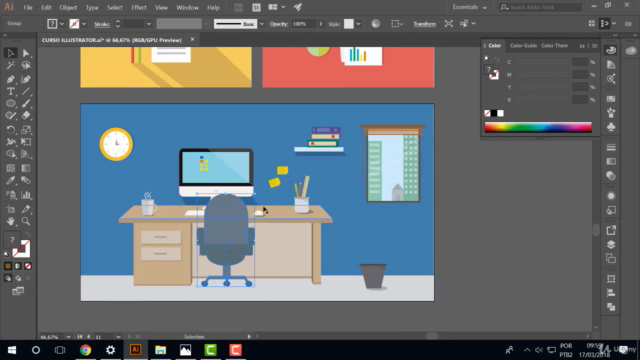
Task: Go to the previous artboard
Action: click(89, 337)
